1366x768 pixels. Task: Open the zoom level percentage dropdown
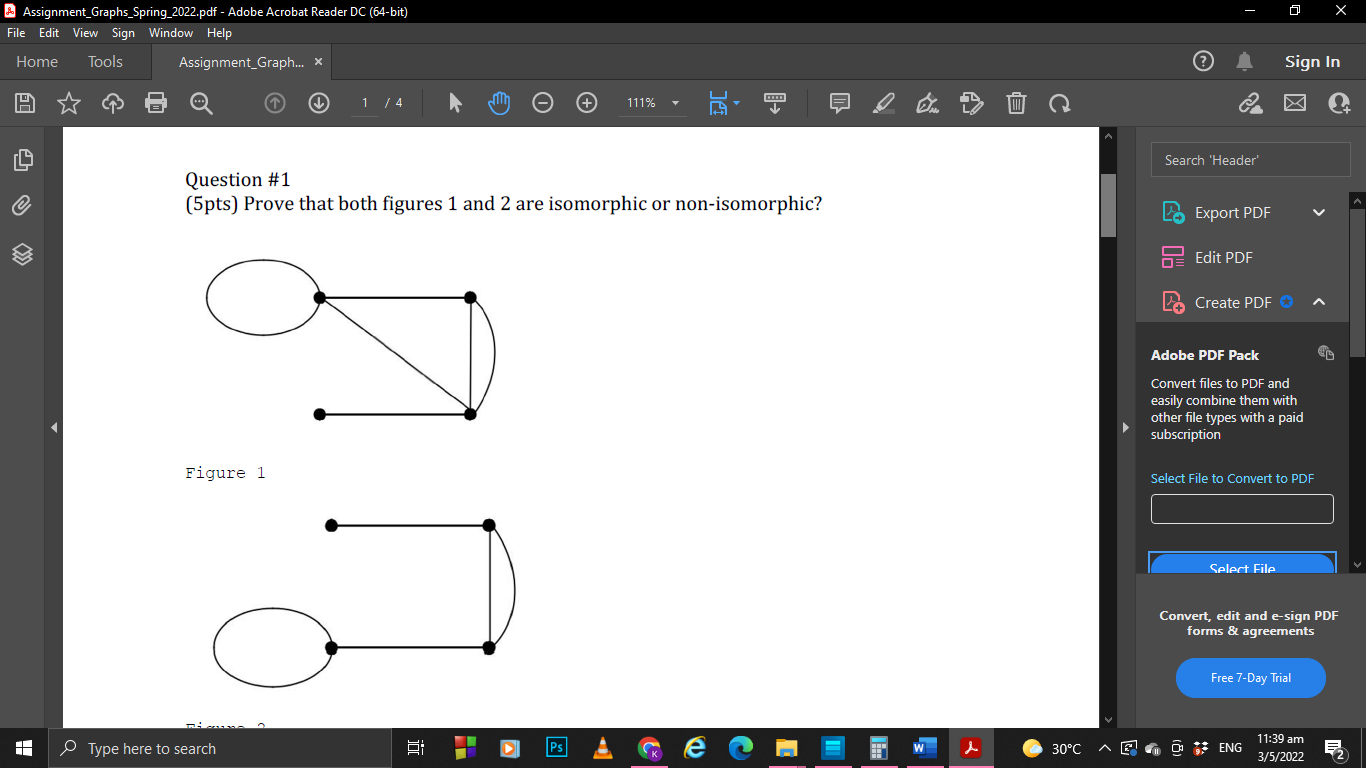tap(675, 103)
